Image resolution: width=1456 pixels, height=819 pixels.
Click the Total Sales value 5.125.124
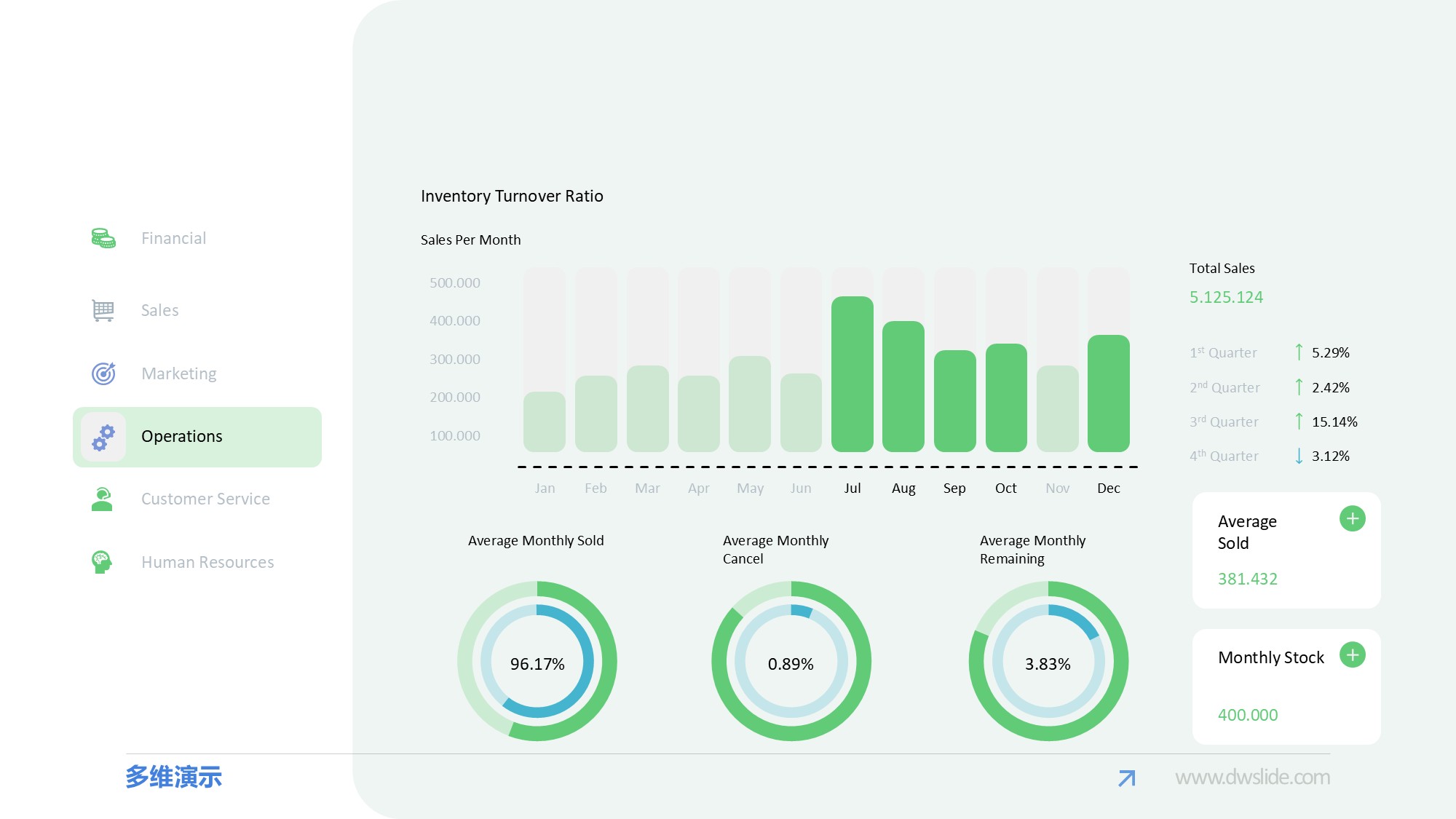(1226, 297)
